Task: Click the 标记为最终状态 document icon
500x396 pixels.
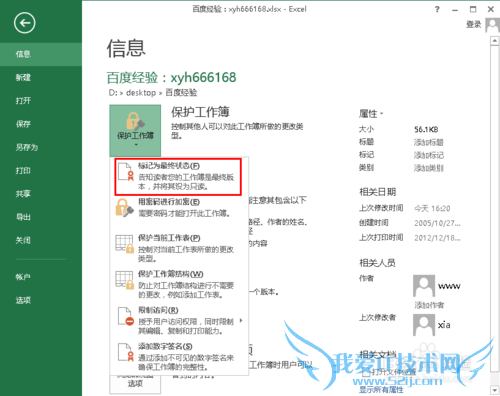Action: (125, 172)
